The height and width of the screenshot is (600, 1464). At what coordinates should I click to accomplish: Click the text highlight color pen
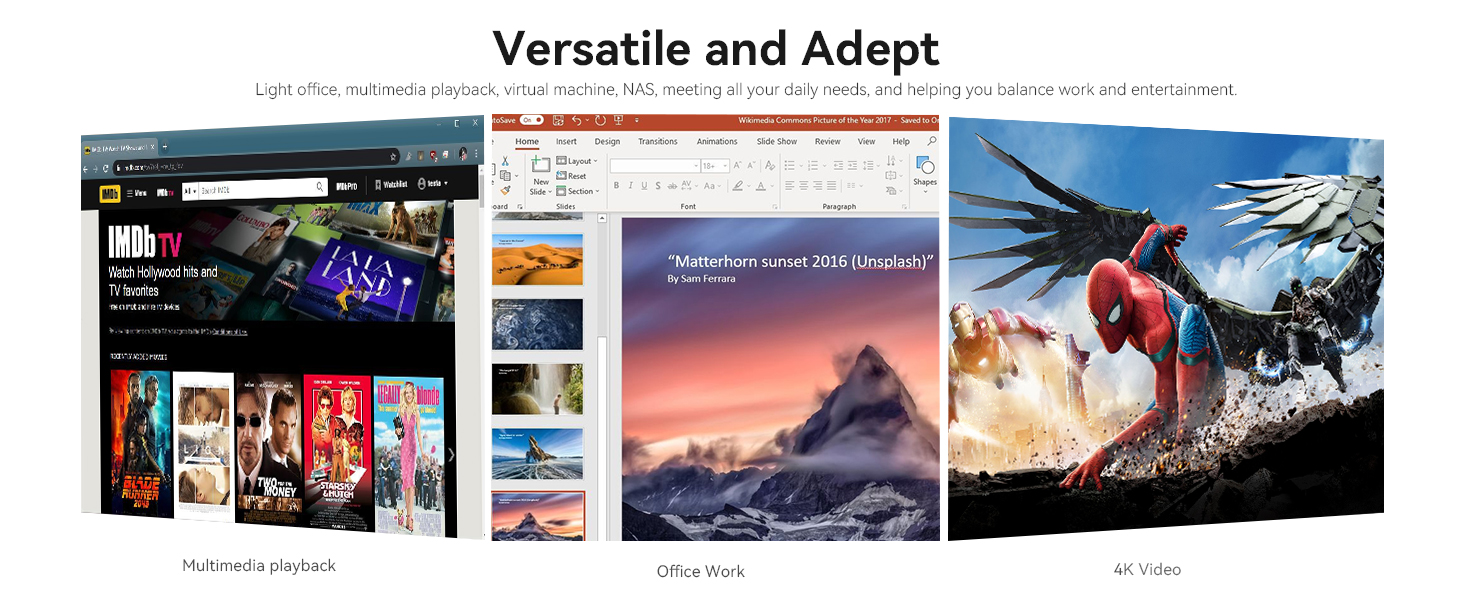(x=737, y=185)
